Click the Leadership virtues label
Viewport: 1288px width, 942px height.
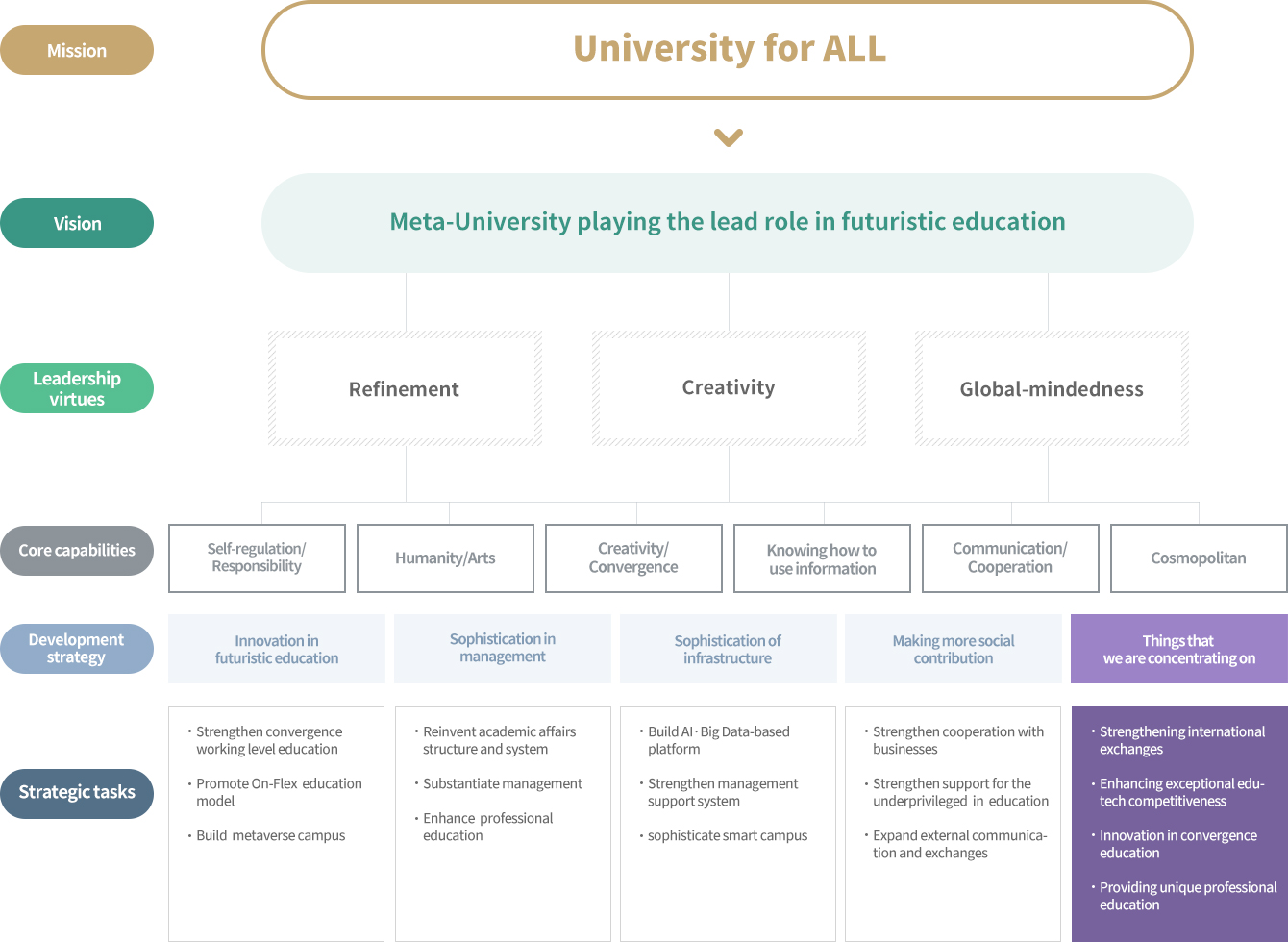click(x=77, y=388)
